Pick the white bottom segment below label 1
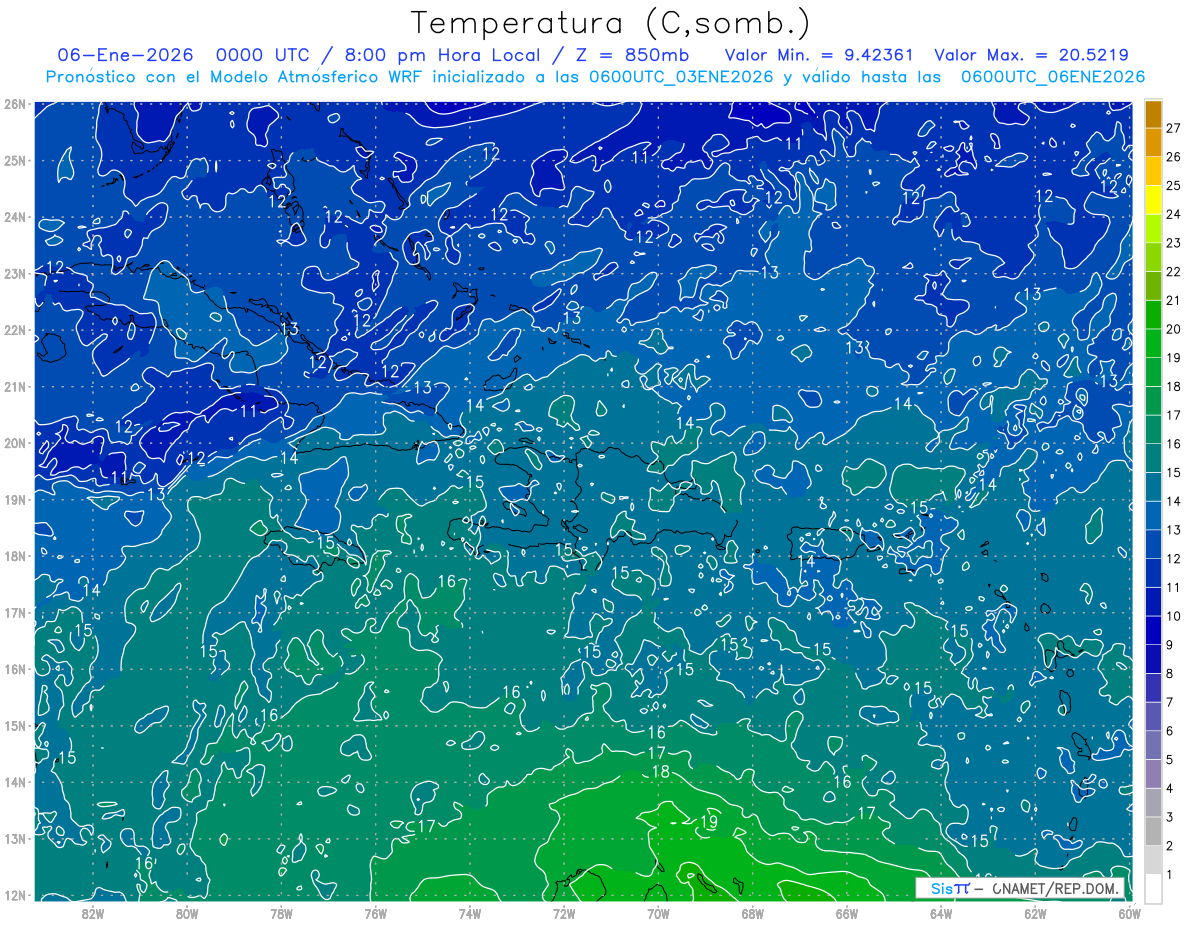The height and width of the screenshot is (927, 1200). (1153, 889)
